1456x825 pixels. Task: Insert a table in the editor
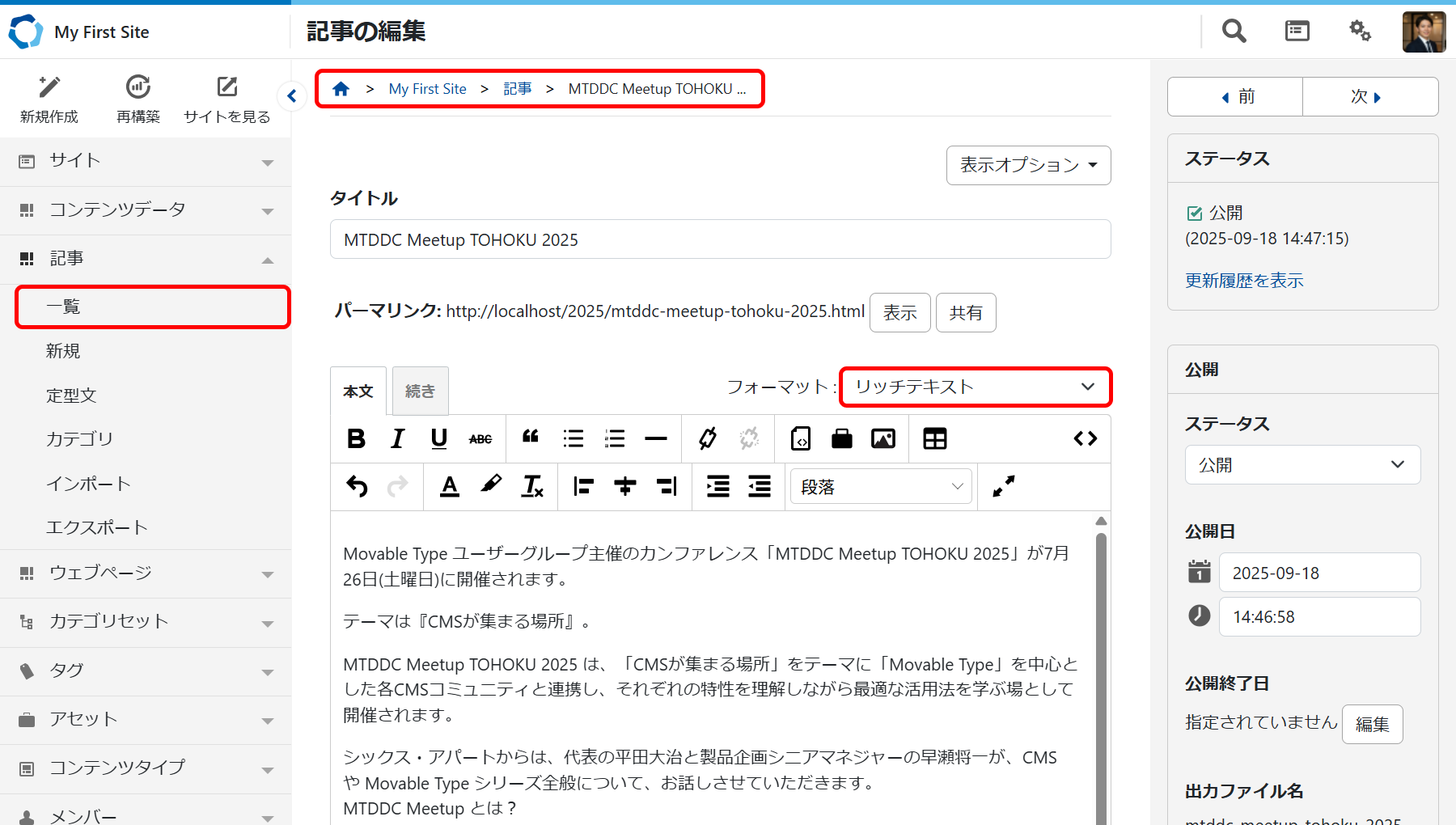[934, 438]
